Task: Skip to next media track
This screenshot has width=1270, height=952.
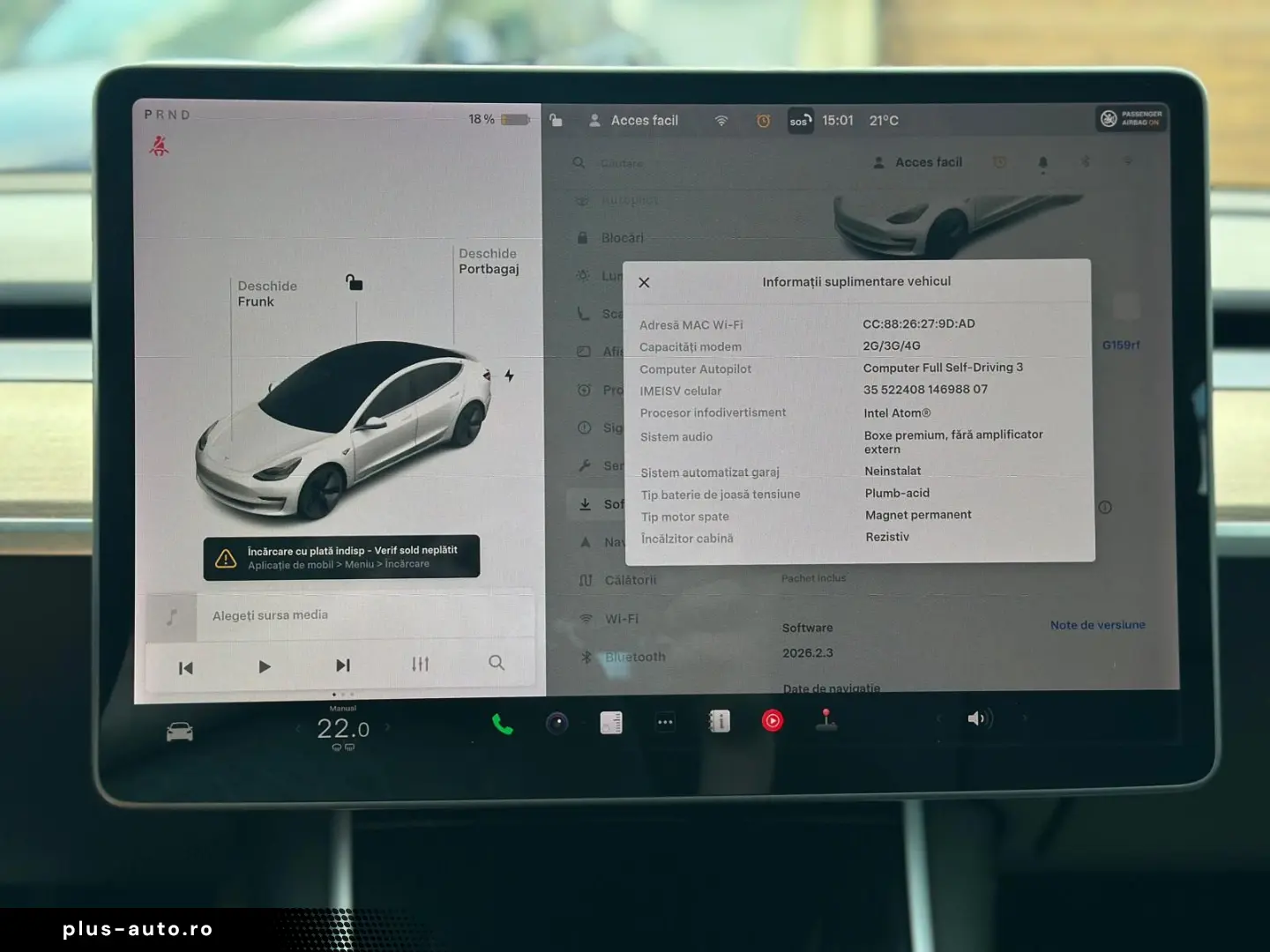Action: (x=343, y=666)
